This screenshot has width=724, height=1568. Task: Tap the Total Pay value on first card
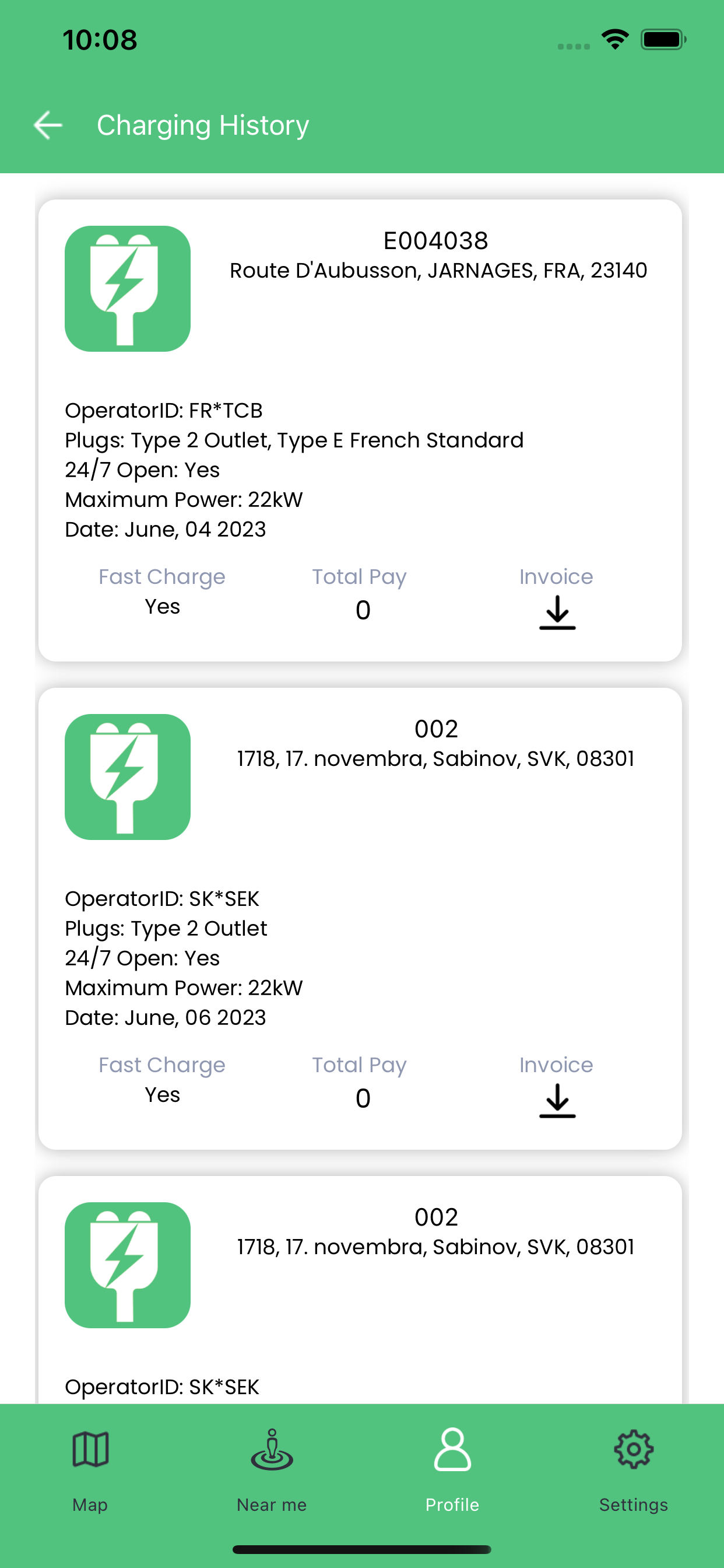point(363,610)
